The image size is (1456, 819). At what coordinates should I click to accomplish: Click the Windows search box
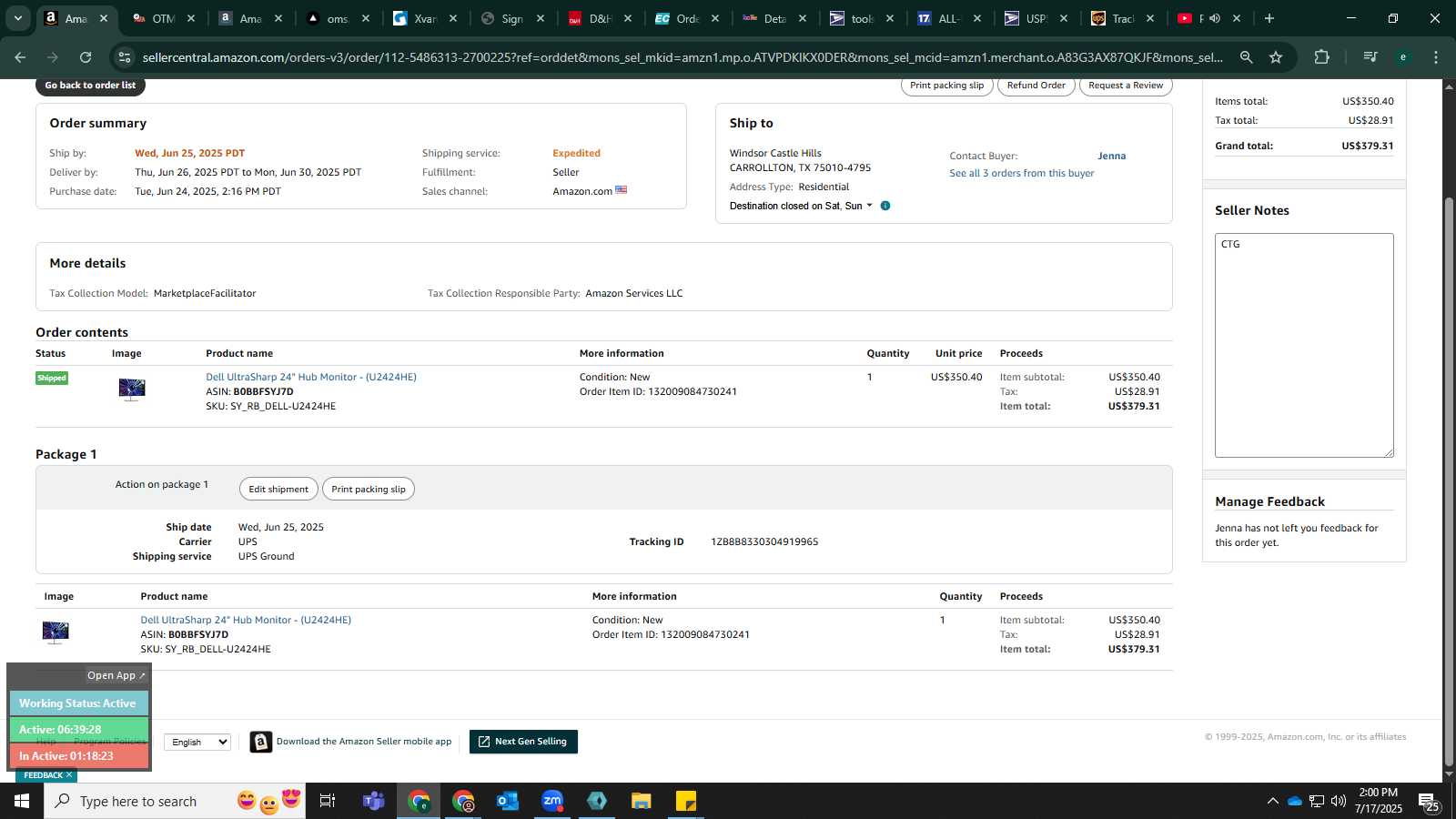coord(176,801)
